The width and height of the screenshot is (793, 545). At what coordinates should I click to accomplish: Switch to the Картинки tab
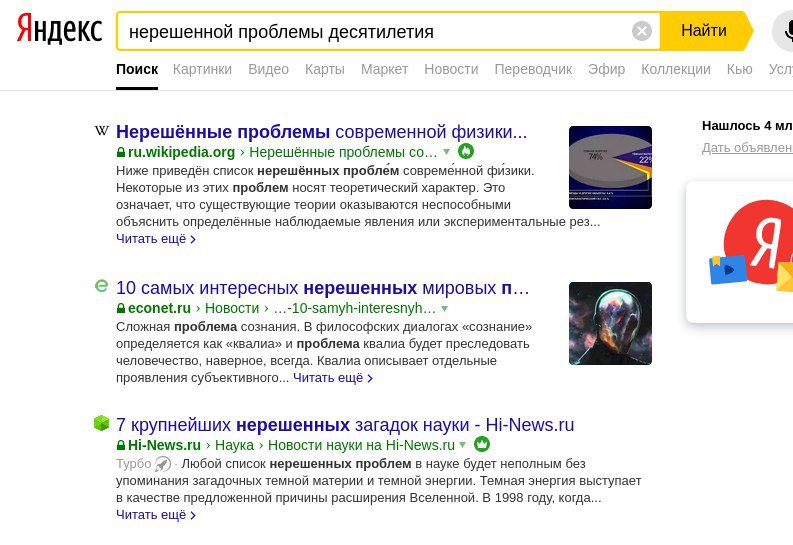tap(202, 69)
